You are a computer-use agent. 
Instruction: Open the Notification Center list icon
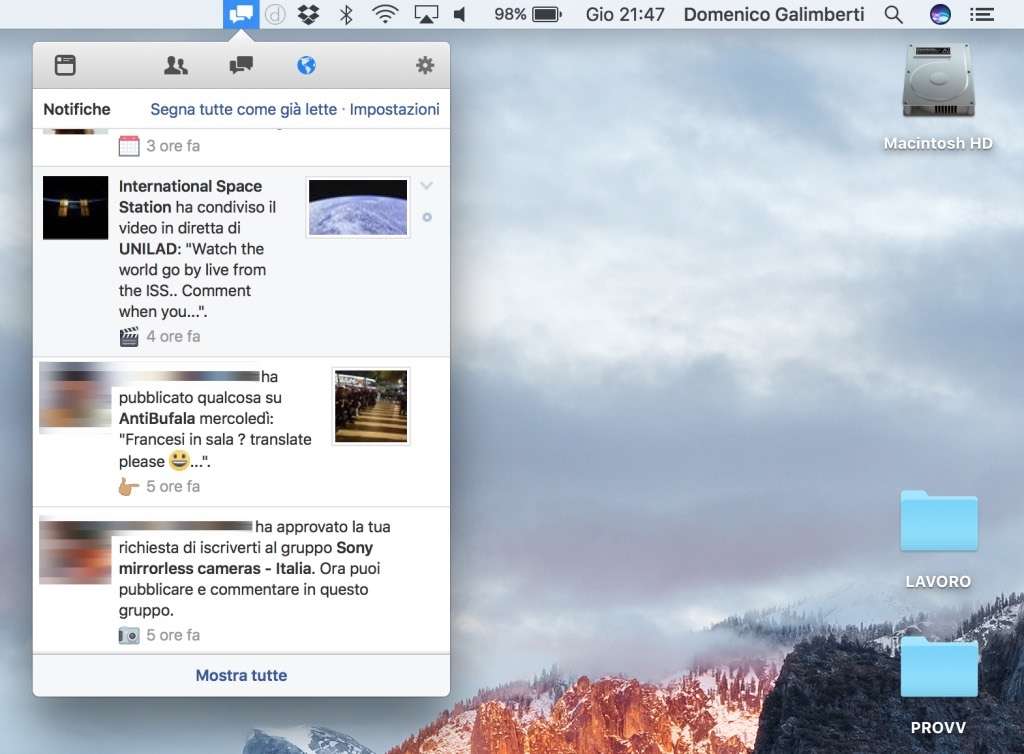tap(982, 14)
